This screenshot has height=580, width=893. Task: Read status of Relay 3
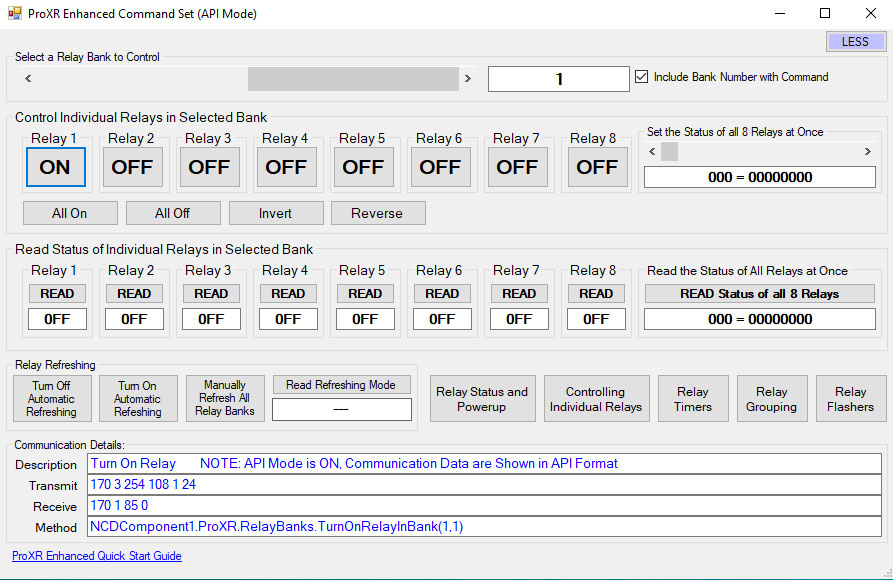point(211,293)
